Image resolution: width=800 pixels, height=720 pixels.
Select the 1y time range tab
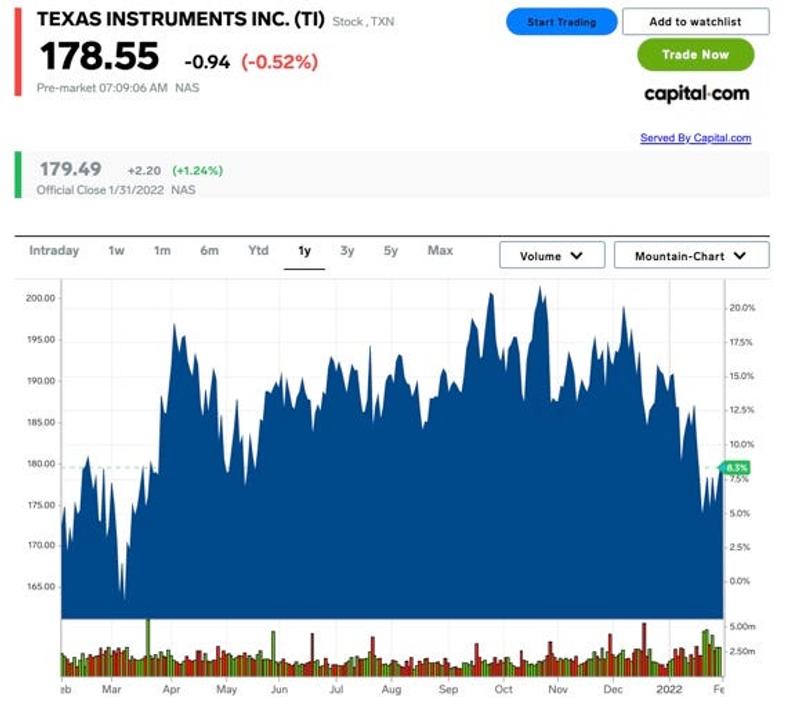pyautogui.click(x=305, y=251)
